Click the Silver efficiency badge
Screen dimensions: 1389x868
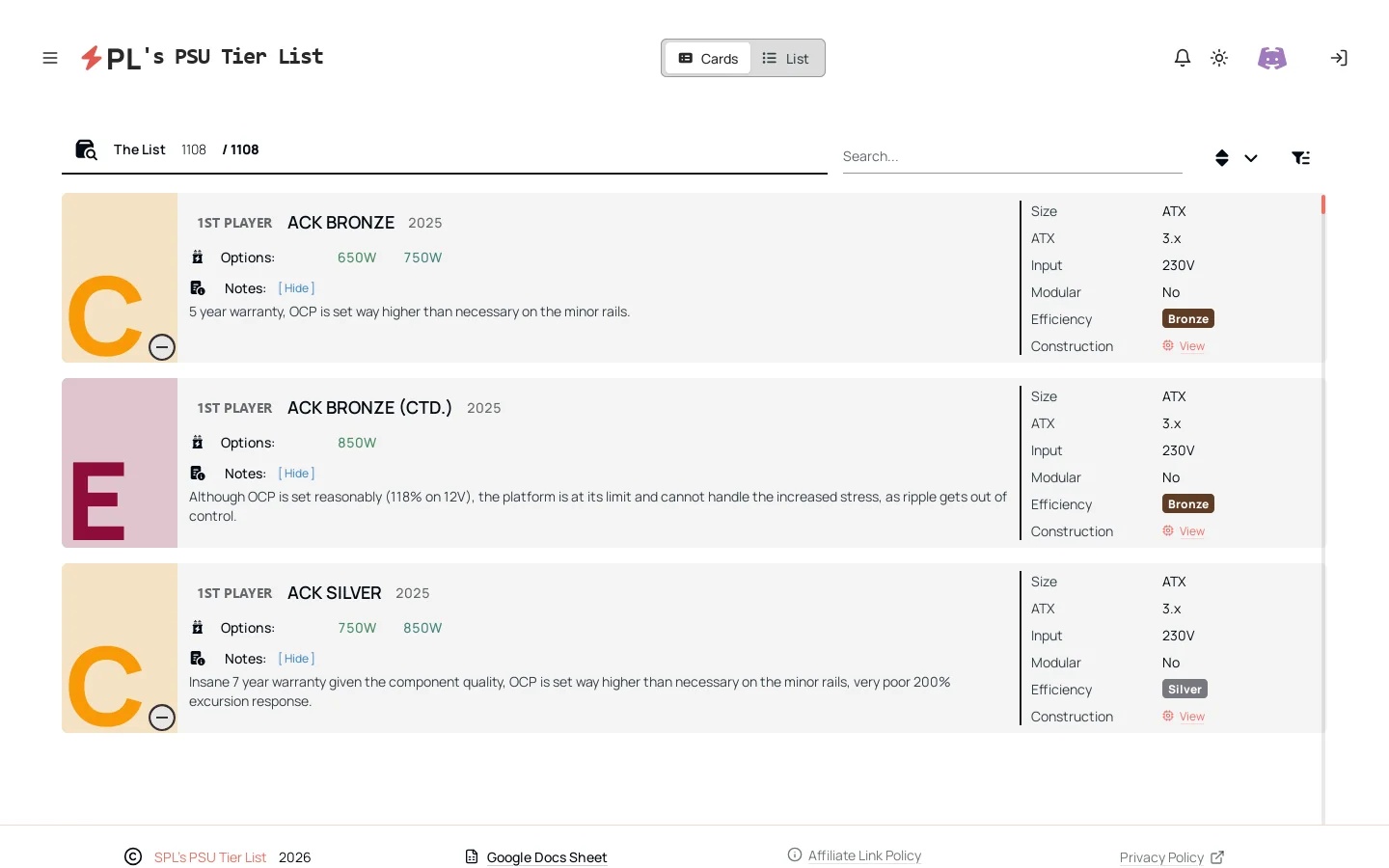pyautogui.click(x=1185, y=690)
